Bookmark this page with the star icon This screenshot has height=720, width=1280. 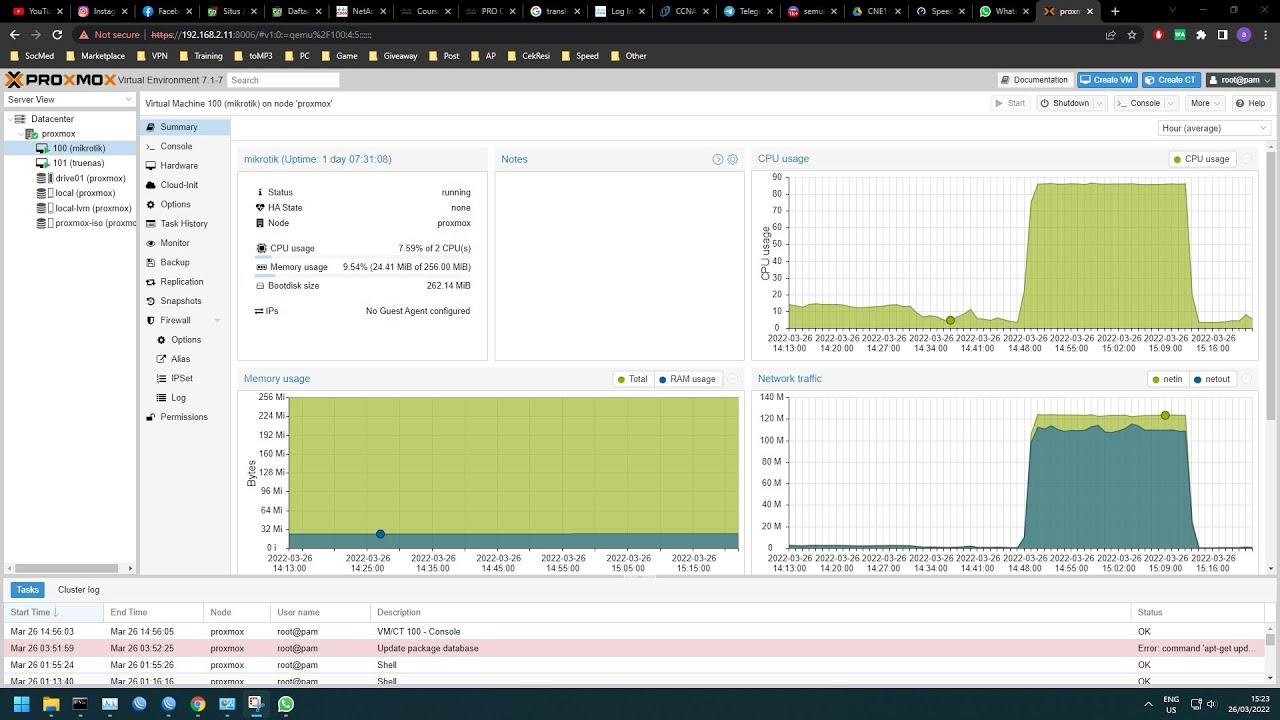click(x=1132, y=34)
